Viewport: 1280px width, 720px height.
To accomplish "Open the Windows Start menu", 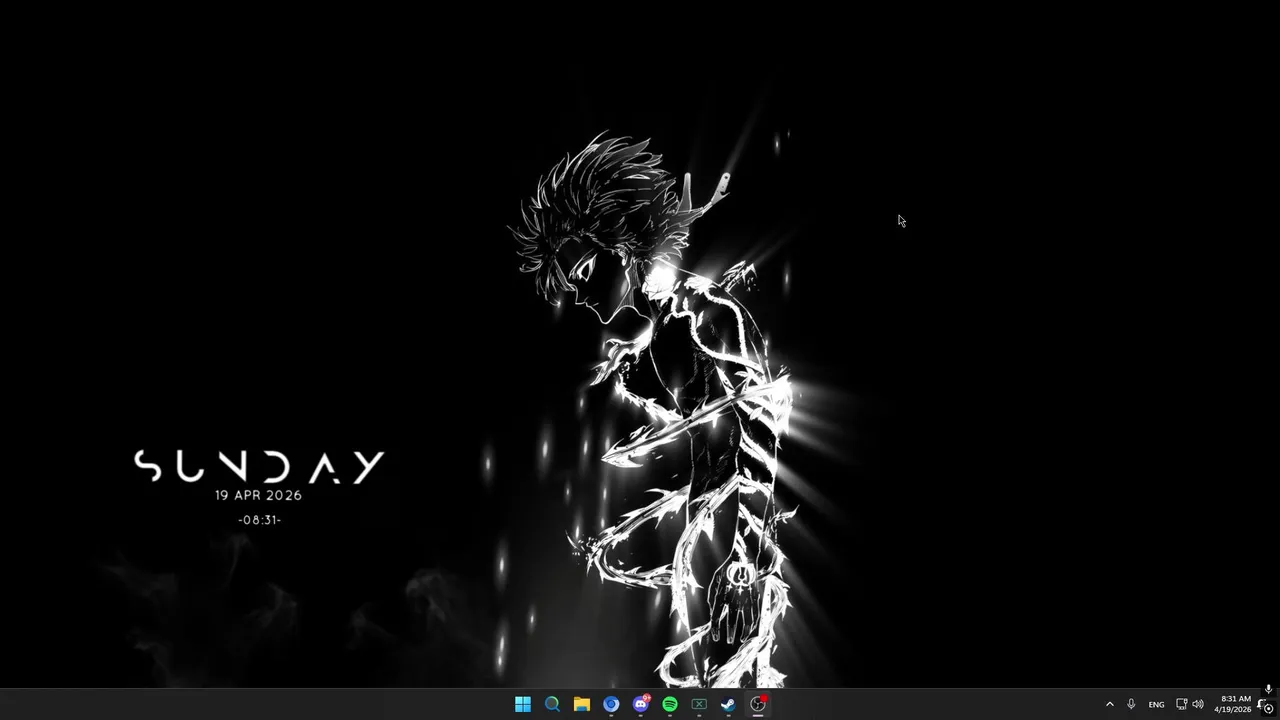I will (x=523, y=704).
